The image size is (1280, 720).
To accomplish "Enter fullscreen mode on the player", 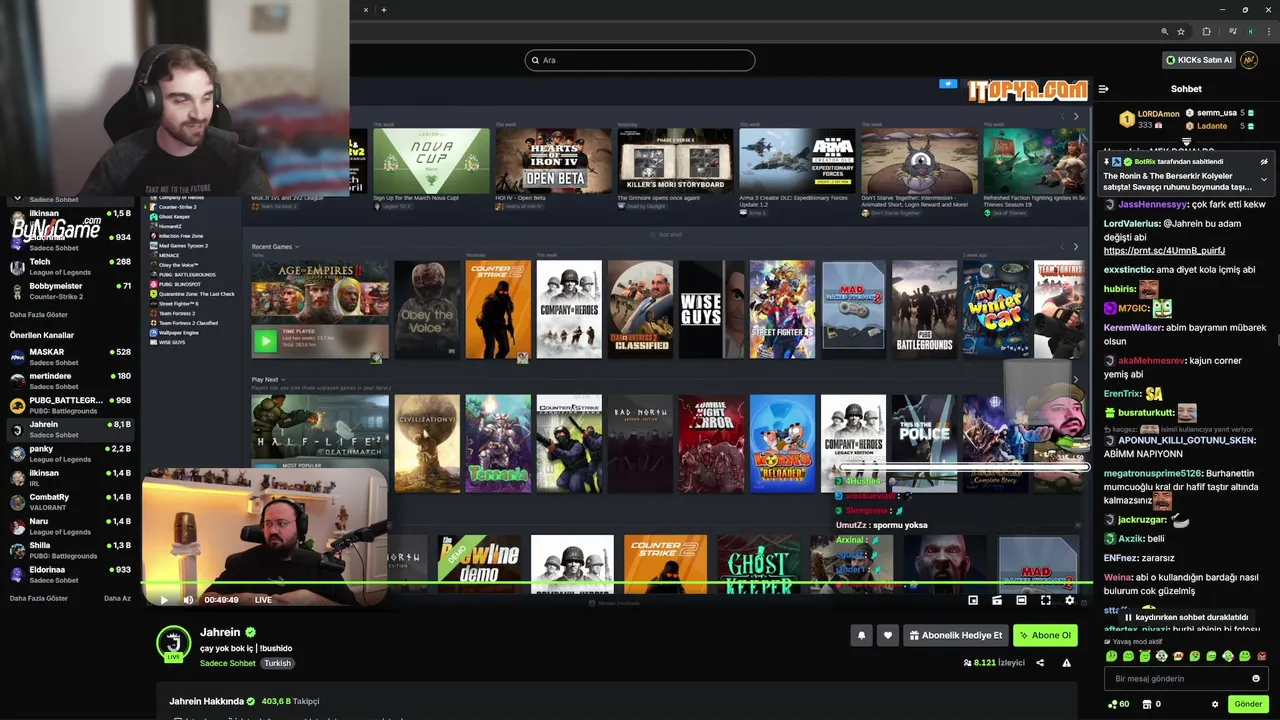I will coord(1045,600).
